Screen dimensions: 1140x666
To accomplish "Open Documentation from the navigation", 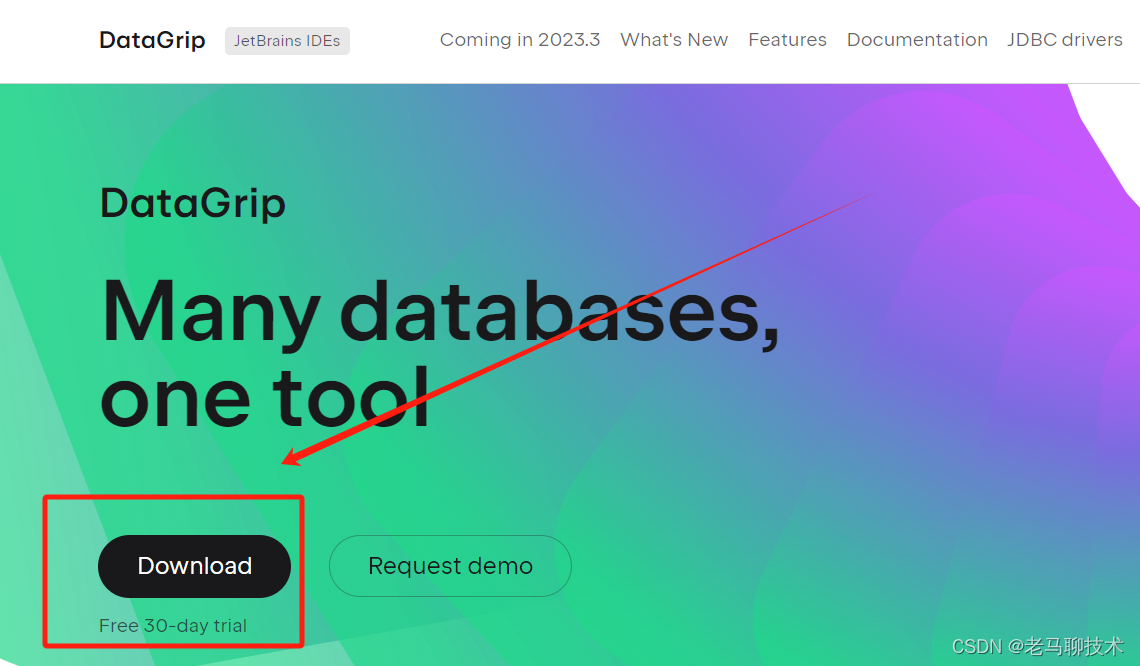I will click(x=917, y=40).
